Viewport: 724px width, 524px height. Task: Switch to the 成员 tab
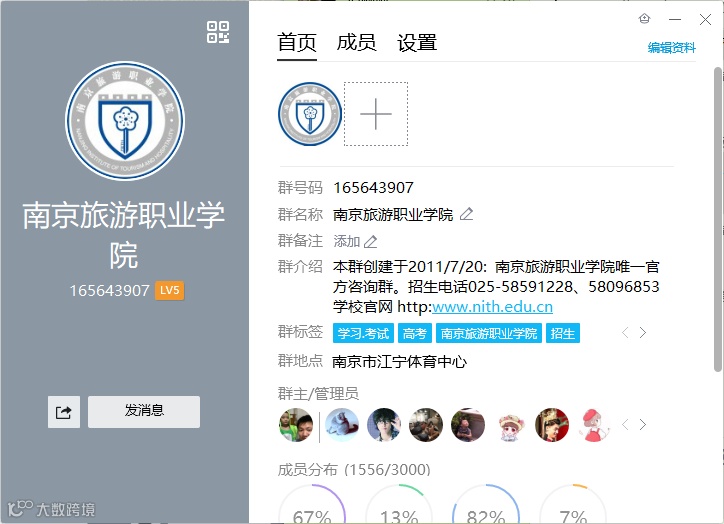356,43
